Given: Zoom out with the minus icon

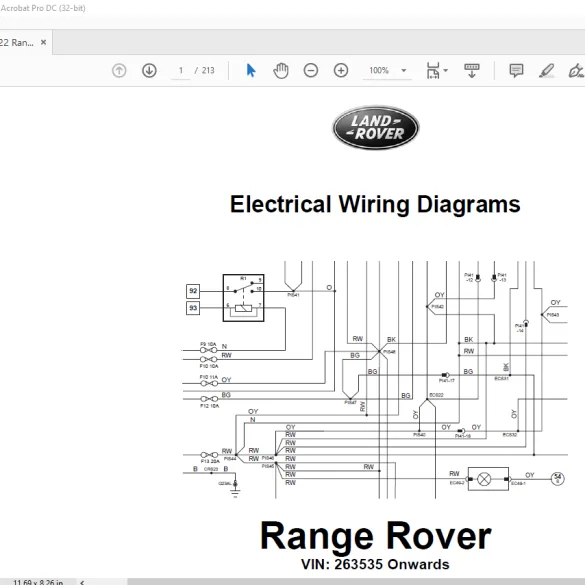Looking at the screenshot, I should [x=311, y=71].
